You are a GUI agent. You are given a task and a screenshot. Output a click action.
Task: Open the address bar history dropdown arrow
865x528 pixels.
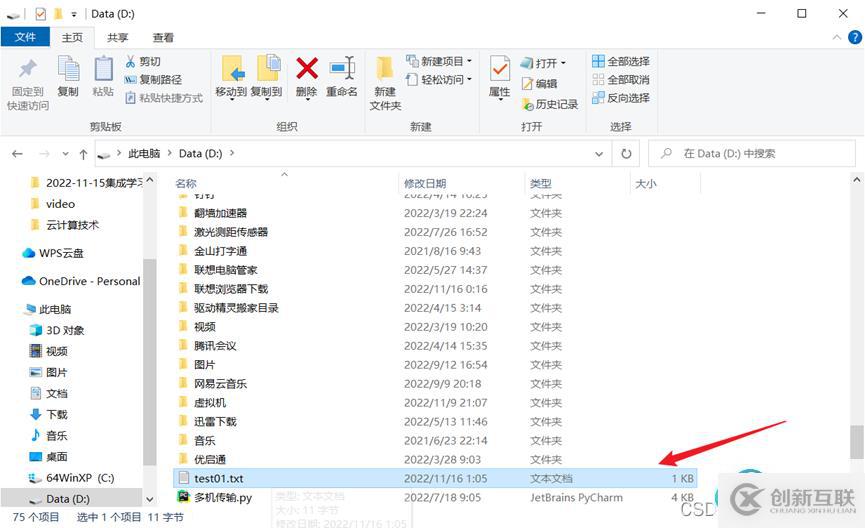pyautogui.click(x=599, y=154)
